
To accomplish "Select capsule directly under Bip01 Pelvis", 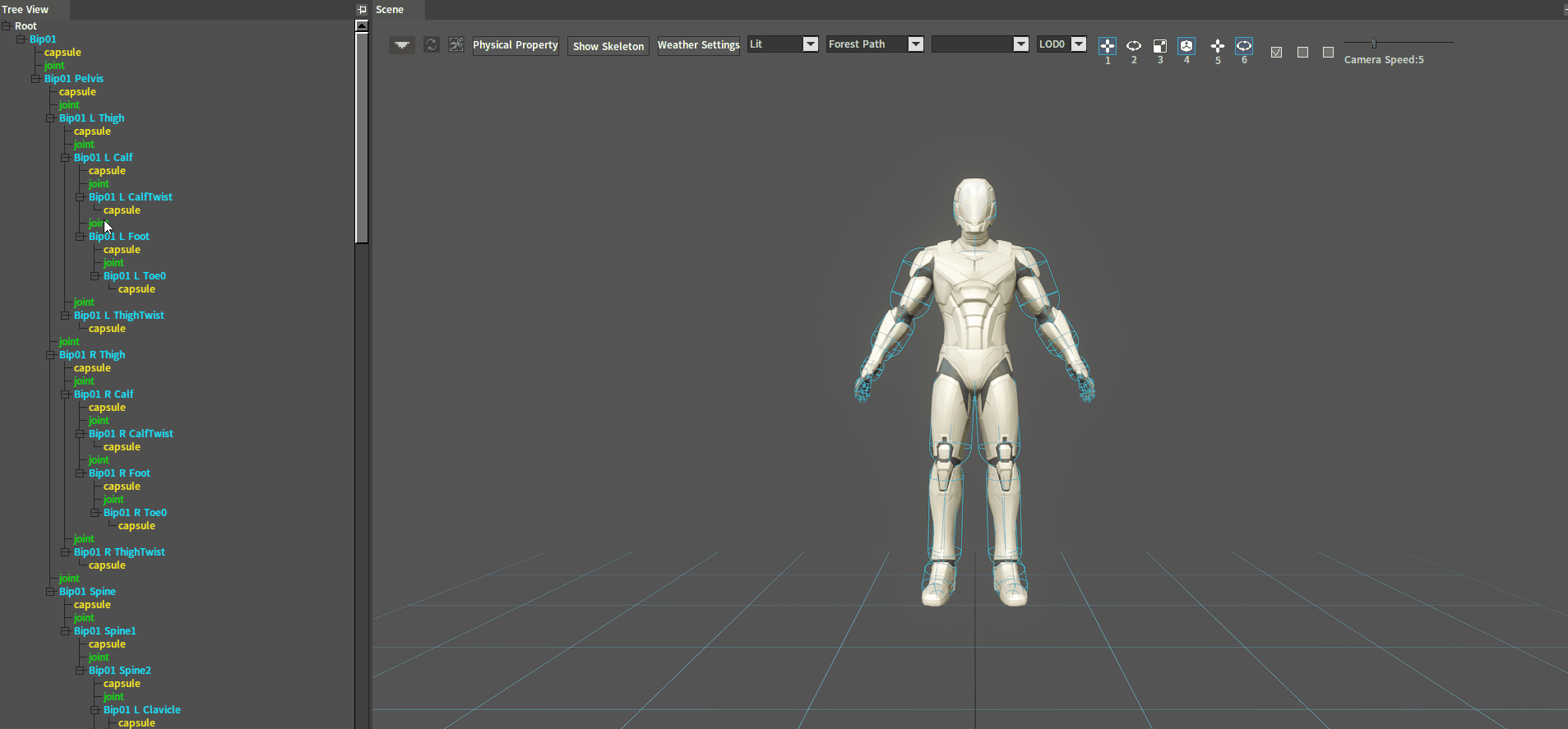I will tap(77, 92).
